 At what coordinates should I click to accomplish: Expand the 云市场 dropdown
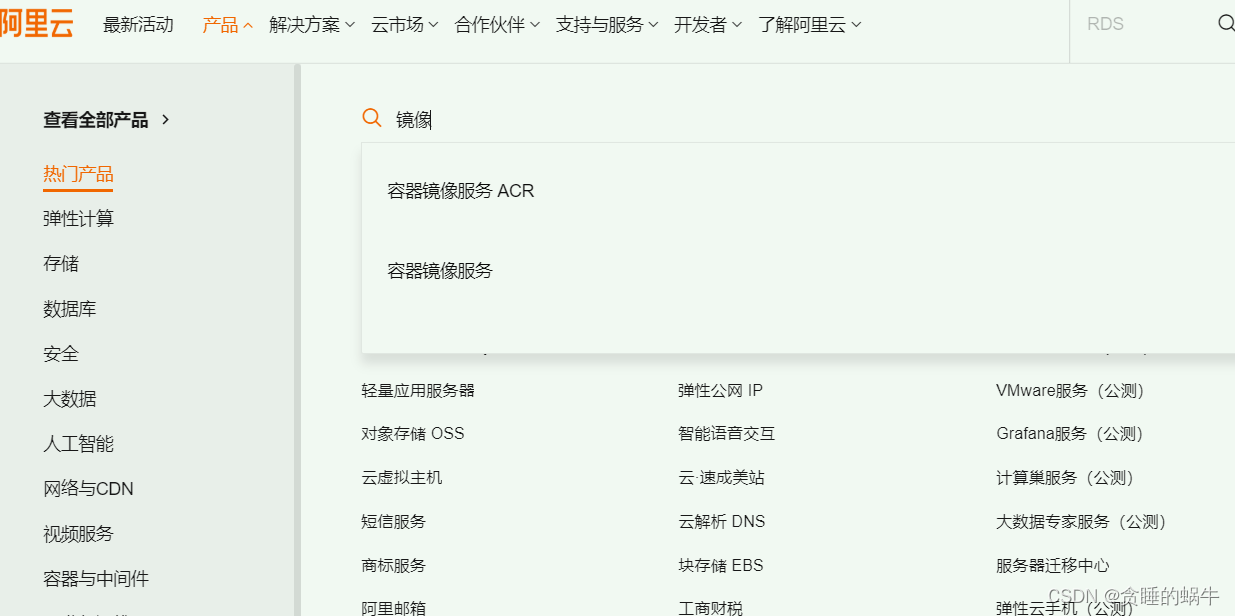(x=405, y=25)
